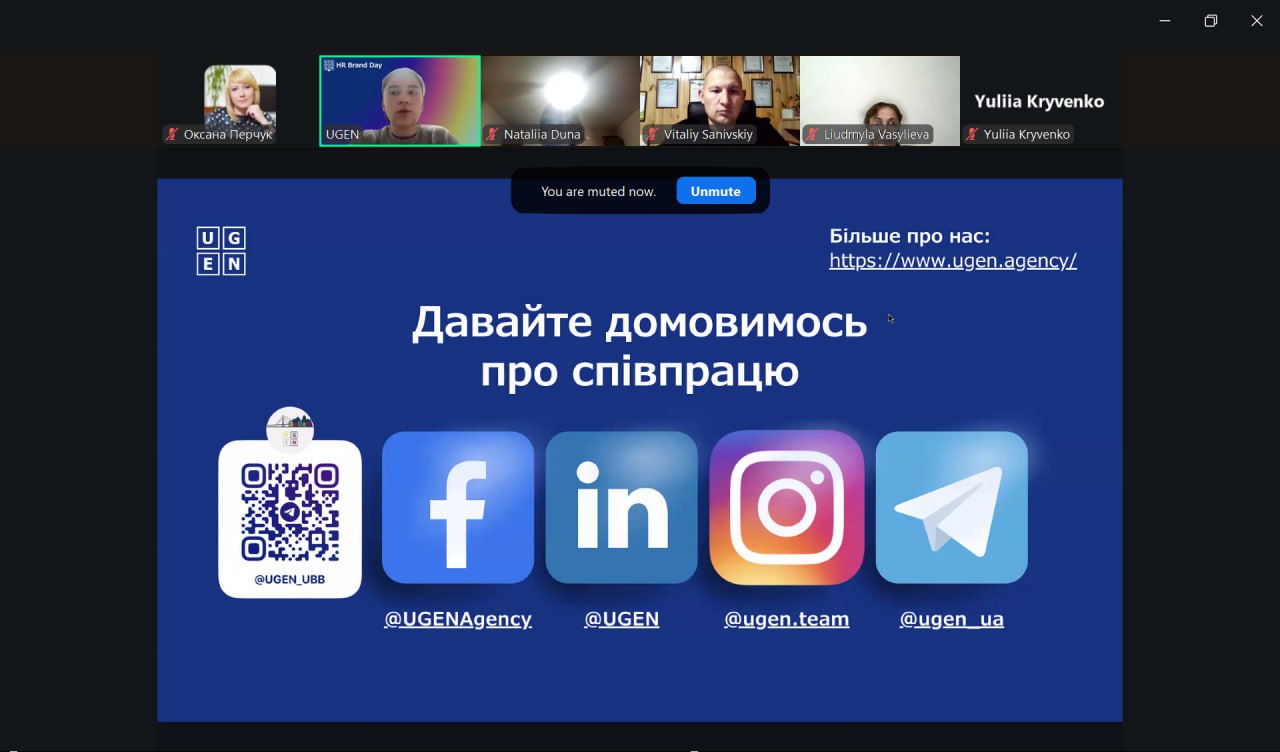Viewport: 1280px width, 752px height.
Task: Open the @ugen.team Instagram link
Action: pyautogui.click(x=786, y=619)
